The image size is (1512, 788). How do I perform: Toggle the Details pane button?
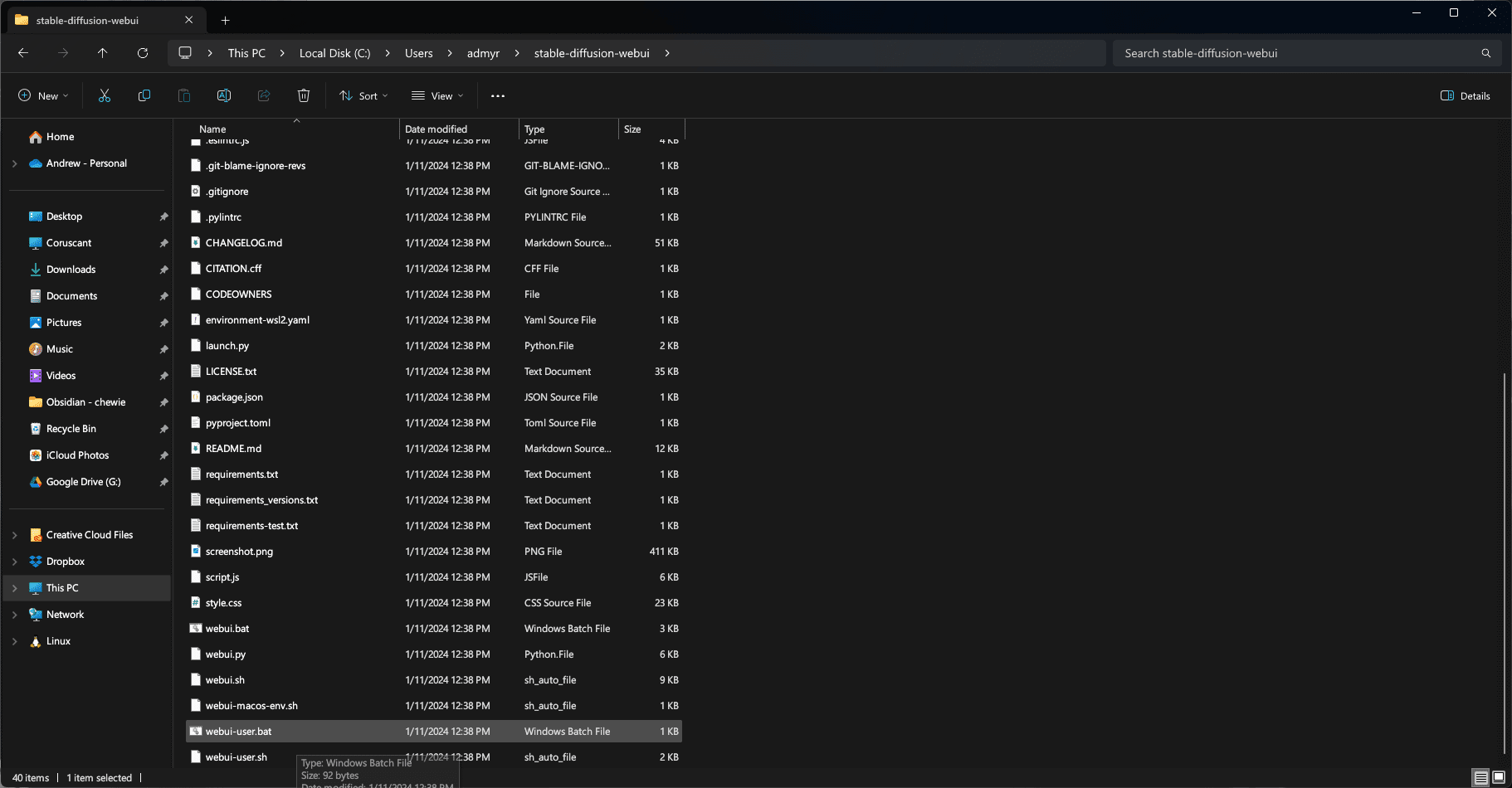(x=1466, y=96)
